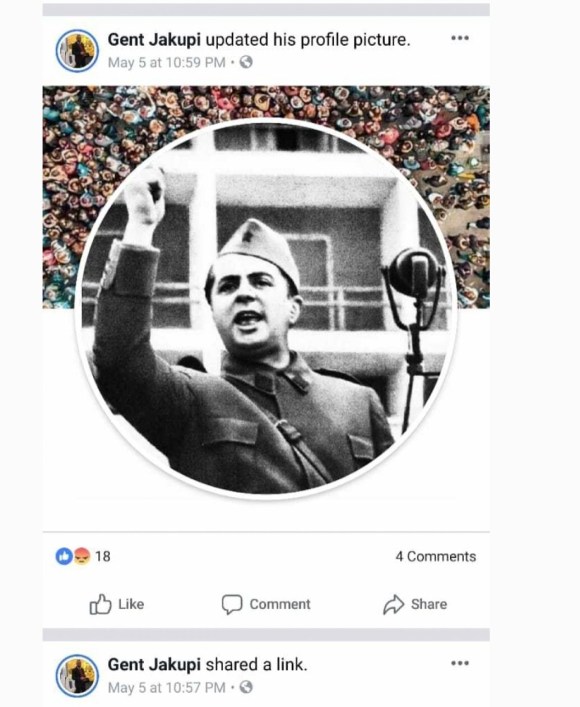View the 18 reactions count
The width and height of the screenshot is (580, 707).
coord(102,556)
